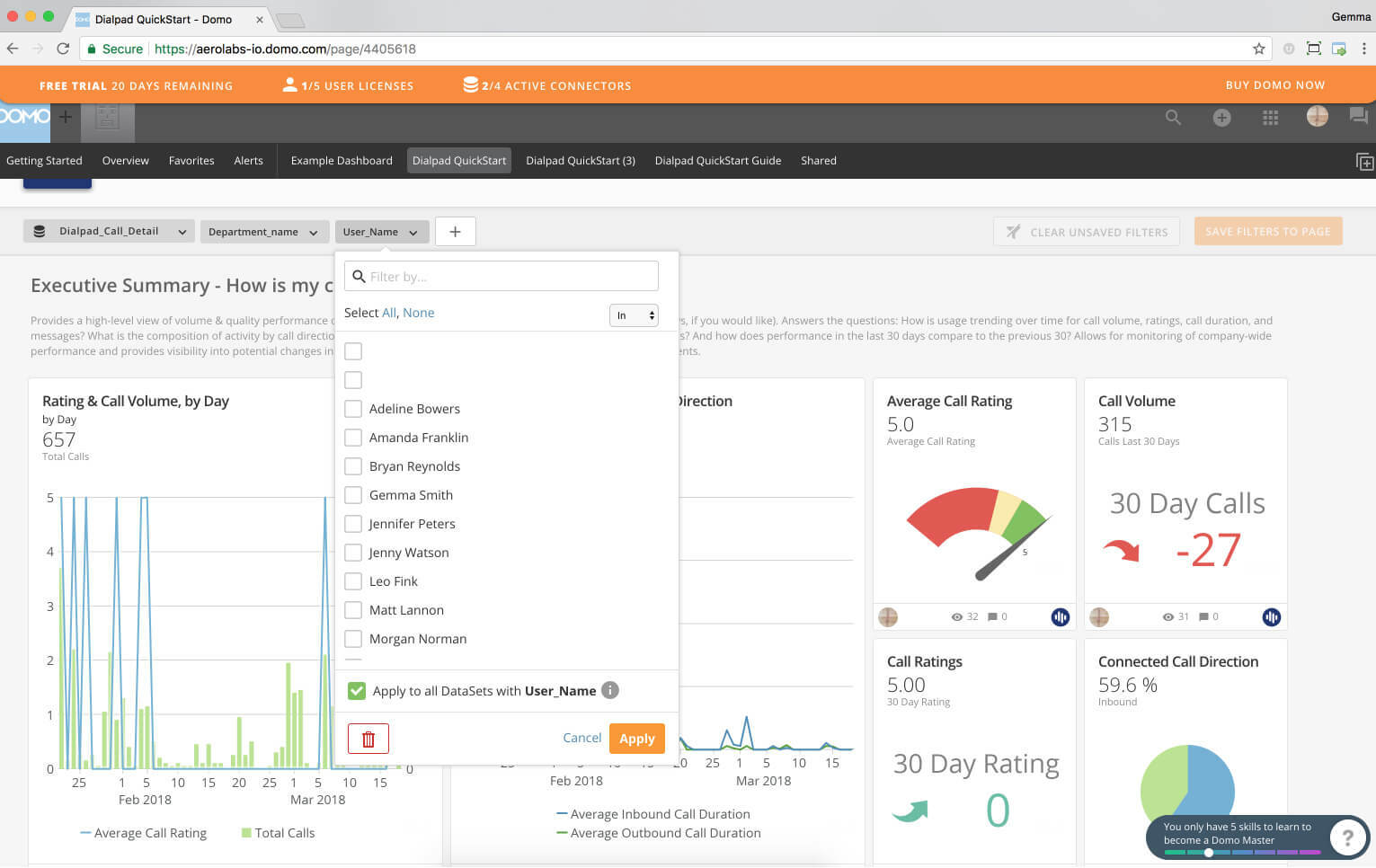Viewport: 1376px width, 868px height.
Task: Uncheck Apply to all DataSets checkbox
Action: click(x=357, y=690)
